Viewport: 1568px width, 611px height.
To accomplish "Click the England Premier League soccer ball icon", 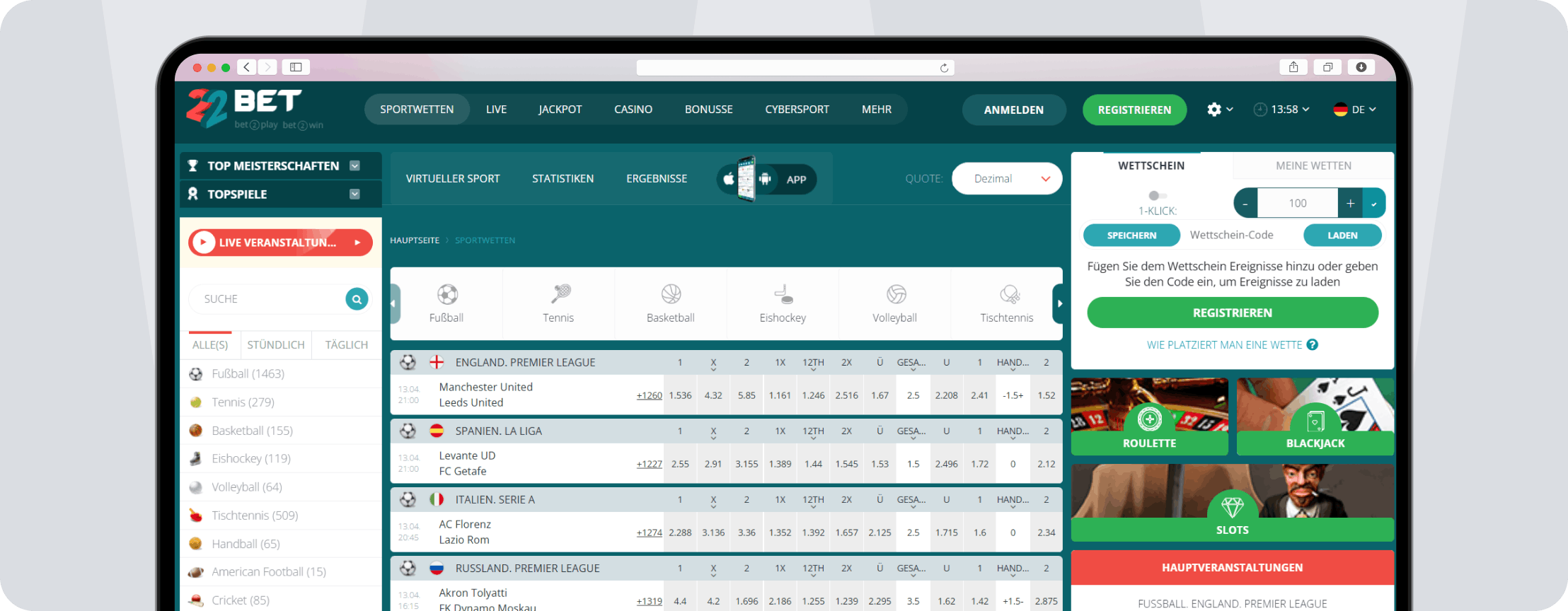I will point(408,362).
